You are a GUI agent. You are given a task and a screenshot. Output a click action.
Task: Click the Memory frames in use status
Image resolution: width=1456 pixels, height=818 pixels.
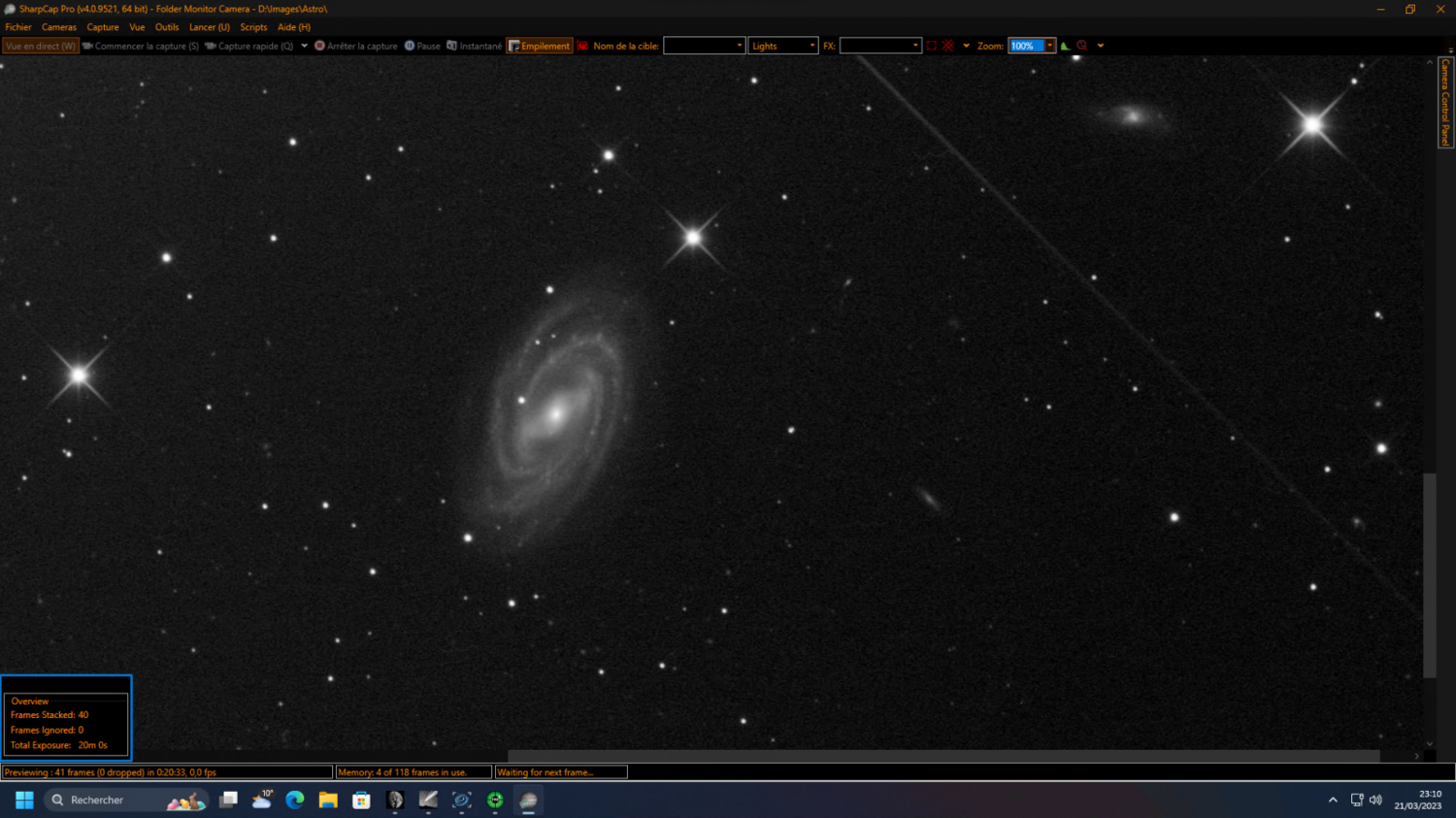[414, 772]
